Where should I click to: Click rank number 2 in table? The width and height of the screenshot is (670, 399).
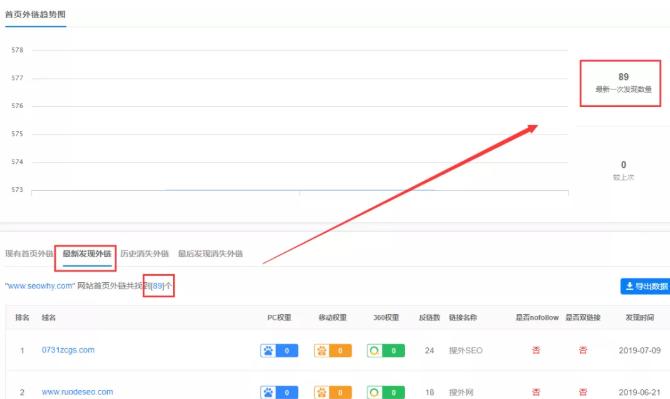click(22, 392)
